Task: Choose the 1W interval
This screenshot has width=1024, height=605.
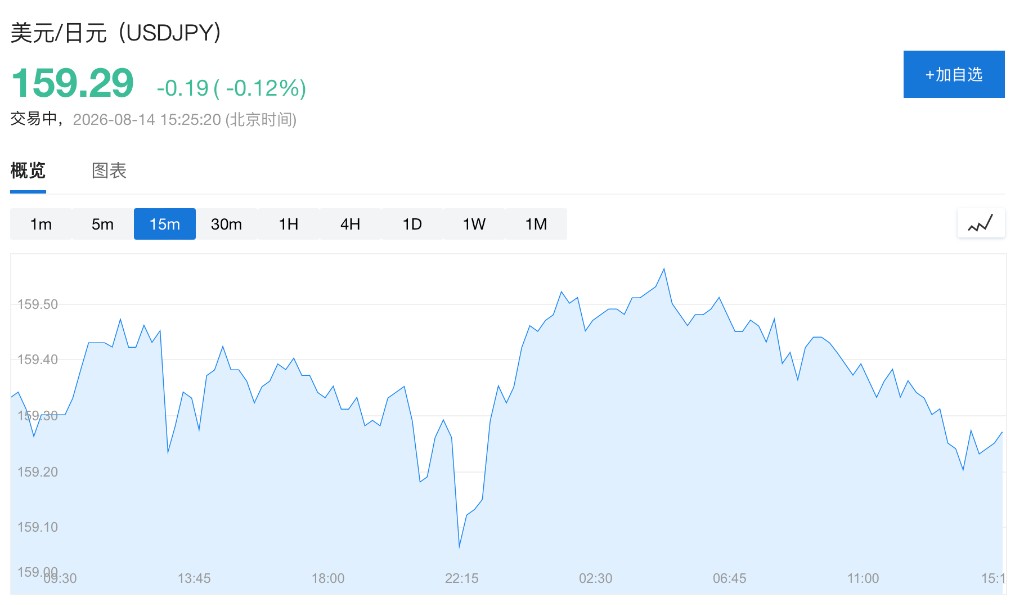Action: click(474, 224)
